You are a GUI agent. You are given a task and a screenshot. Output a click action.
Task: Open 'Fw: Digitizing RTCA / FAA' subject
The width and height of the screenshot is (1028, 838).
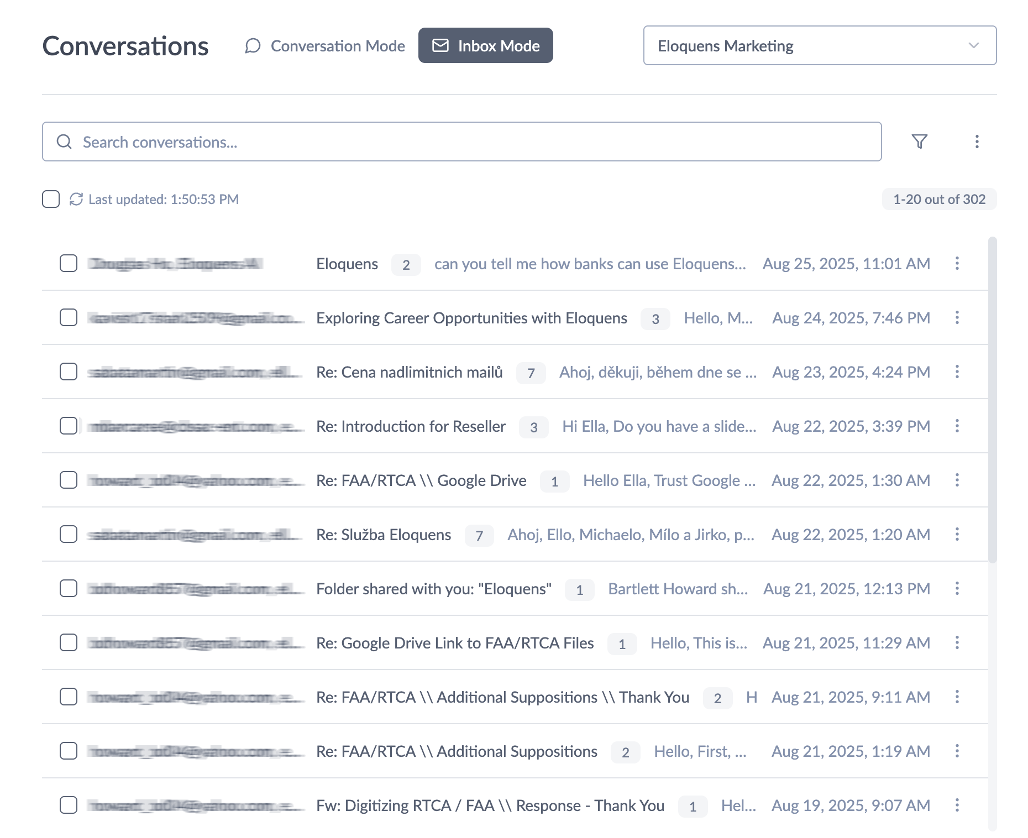(x=490, y=805)
